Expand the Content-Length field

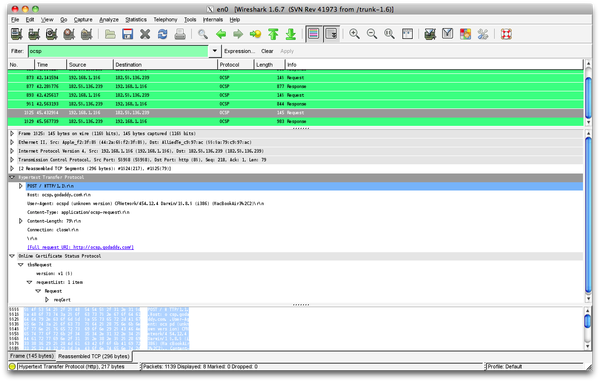tap(21, 221)
